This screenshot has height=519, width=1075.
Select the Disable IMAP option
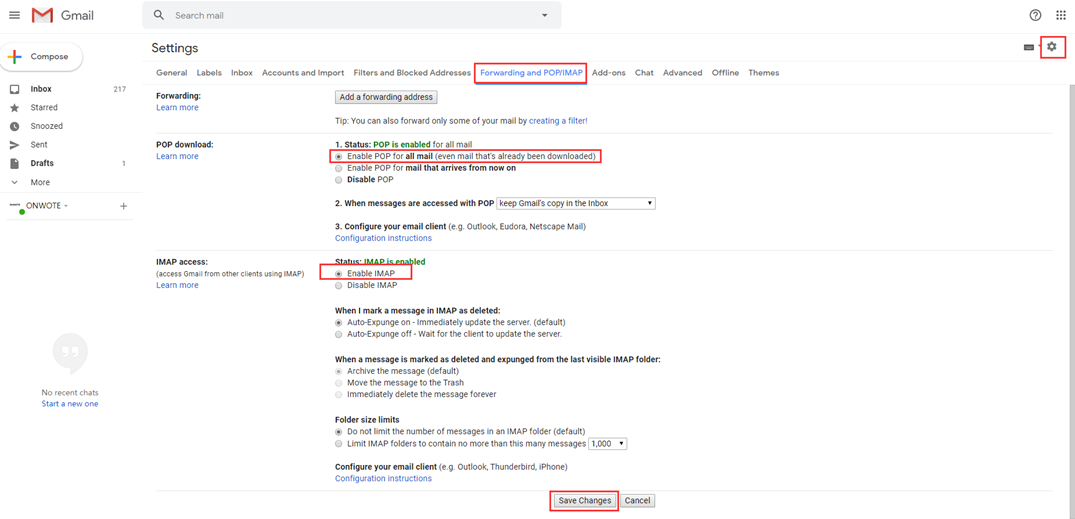(x=339, y=286)
